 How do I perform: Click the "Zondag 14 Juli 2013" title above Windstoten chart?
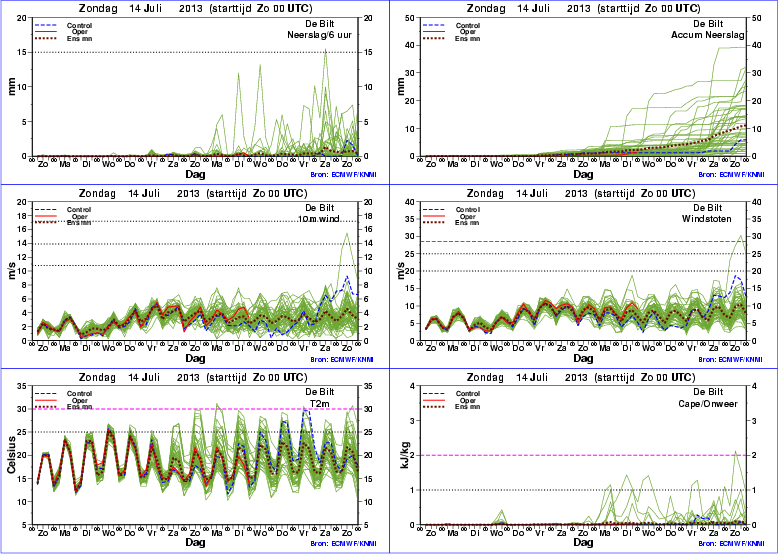click(525, 193)
